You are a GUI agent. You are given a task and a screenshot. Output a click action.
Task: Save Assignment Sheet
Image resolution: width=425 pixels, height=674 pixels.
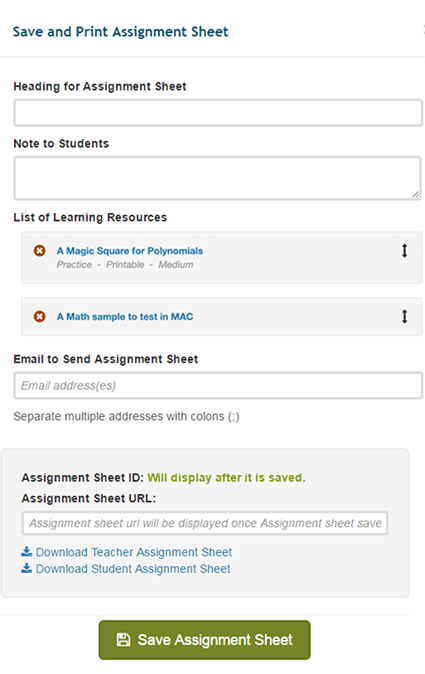[205, 640]
